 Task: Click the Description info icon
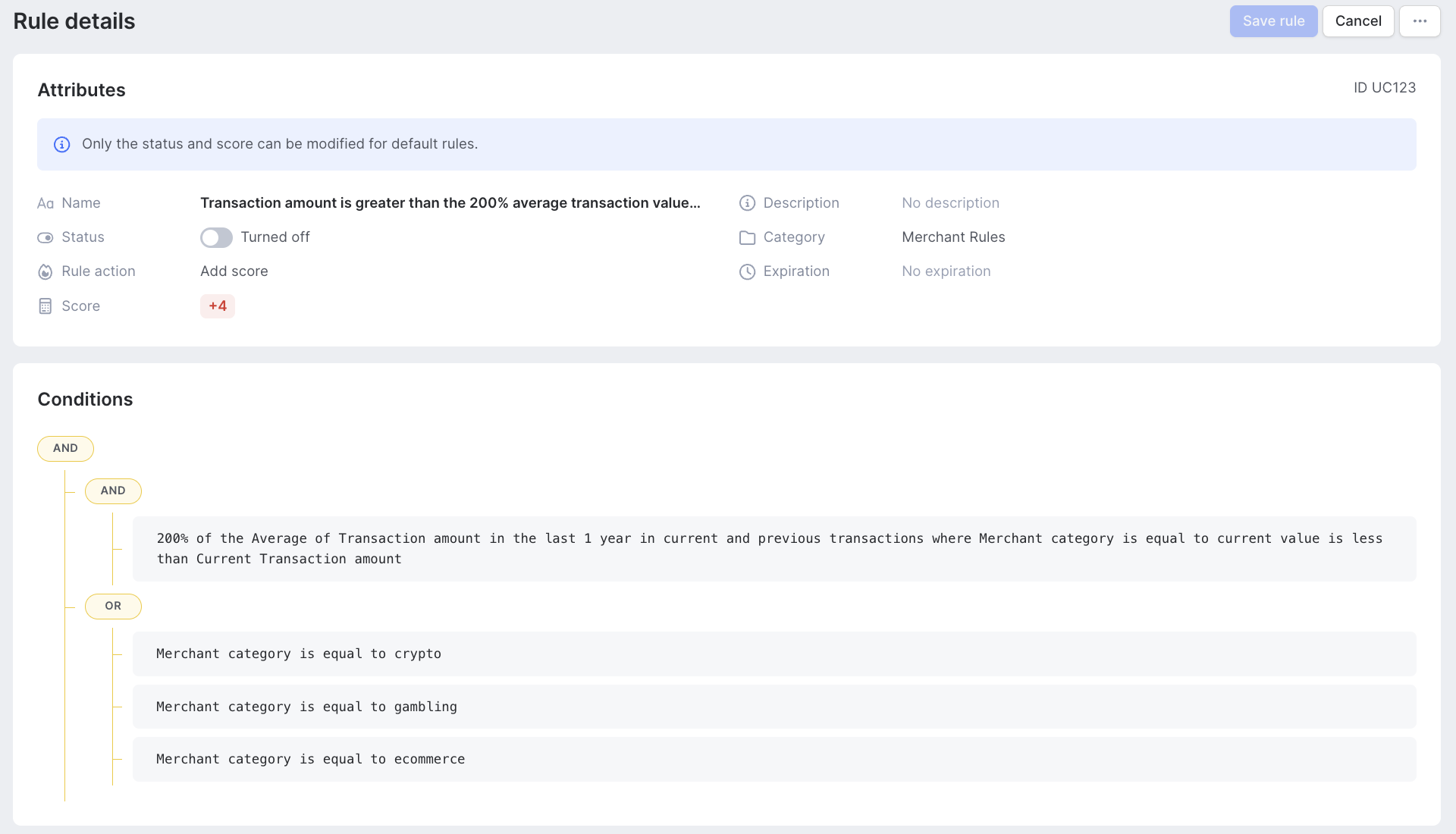747,203
